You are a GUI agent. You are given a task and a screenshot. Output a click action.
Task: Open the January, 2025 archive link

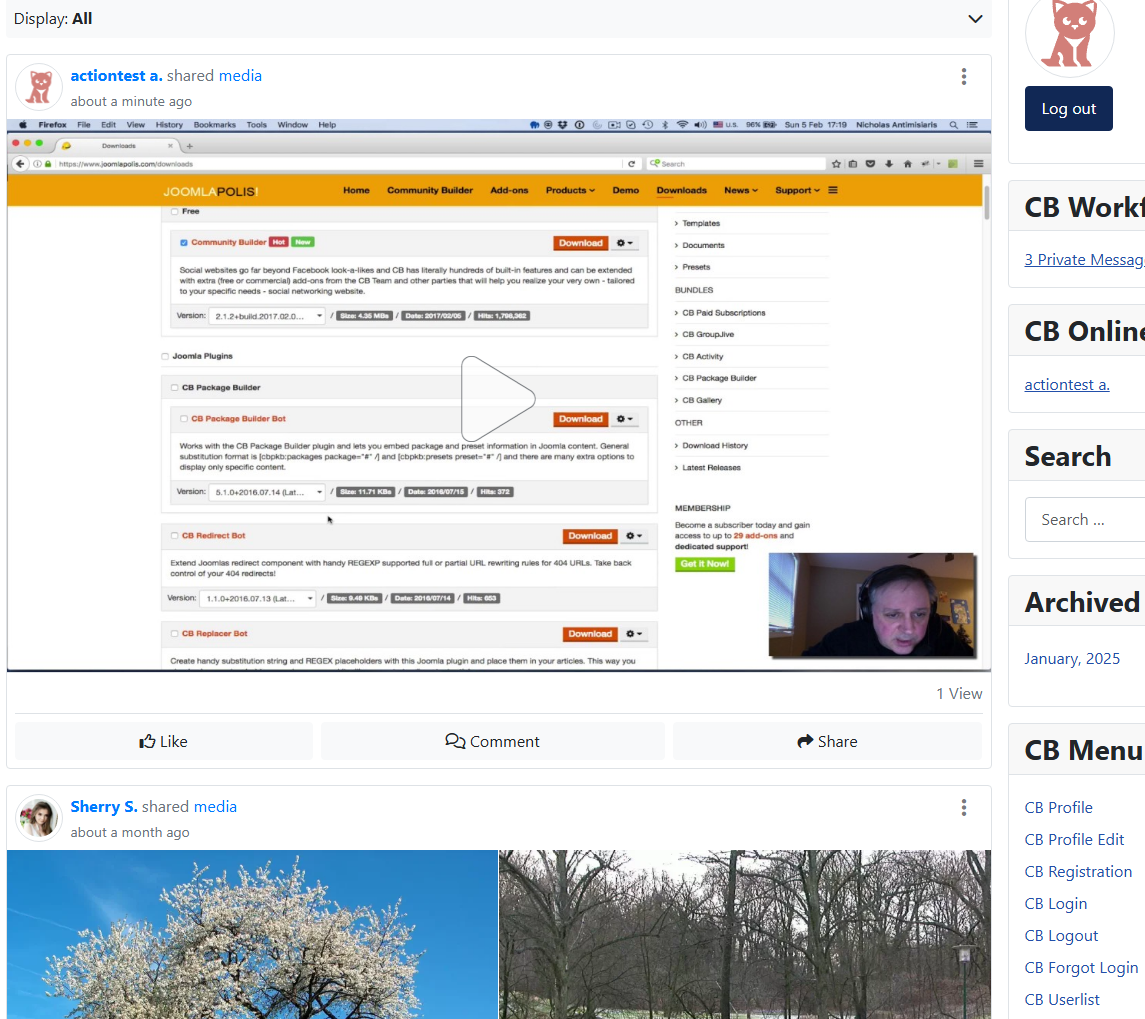point(1072,659)
